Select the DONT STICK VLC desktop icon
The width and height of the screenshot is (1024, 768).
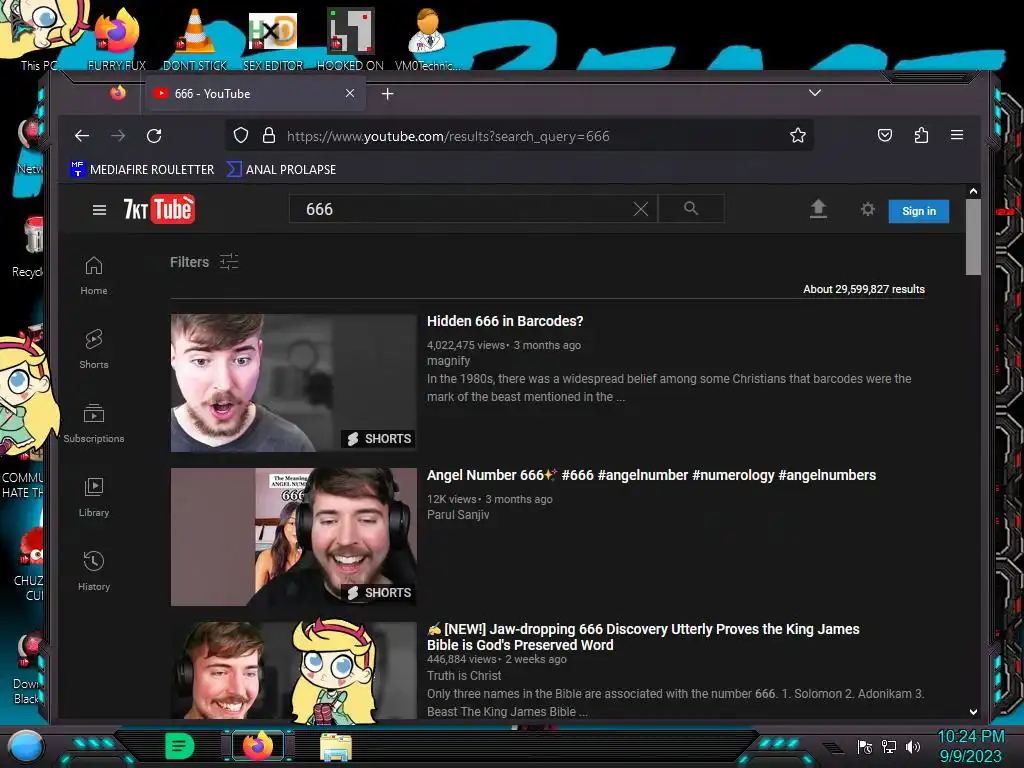point(195,39)
